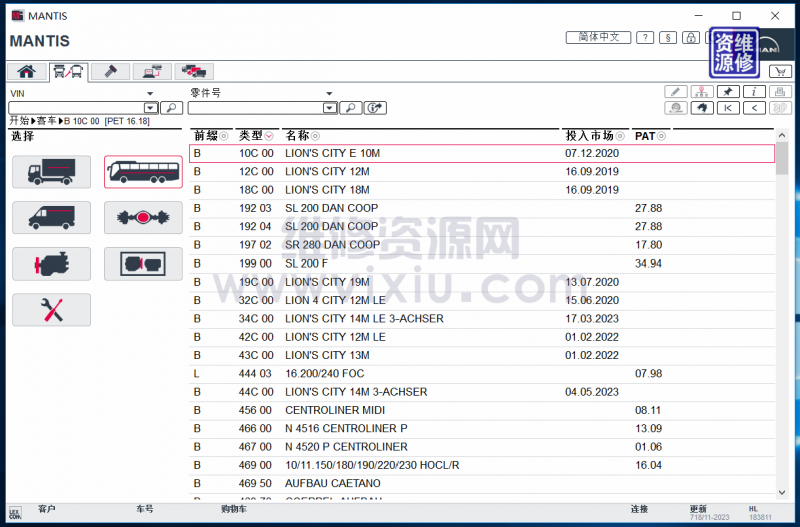Viewport: 800px width, 527px height.
Task: Click the list scrollbar down arrow
Action: tap(782, 492)
